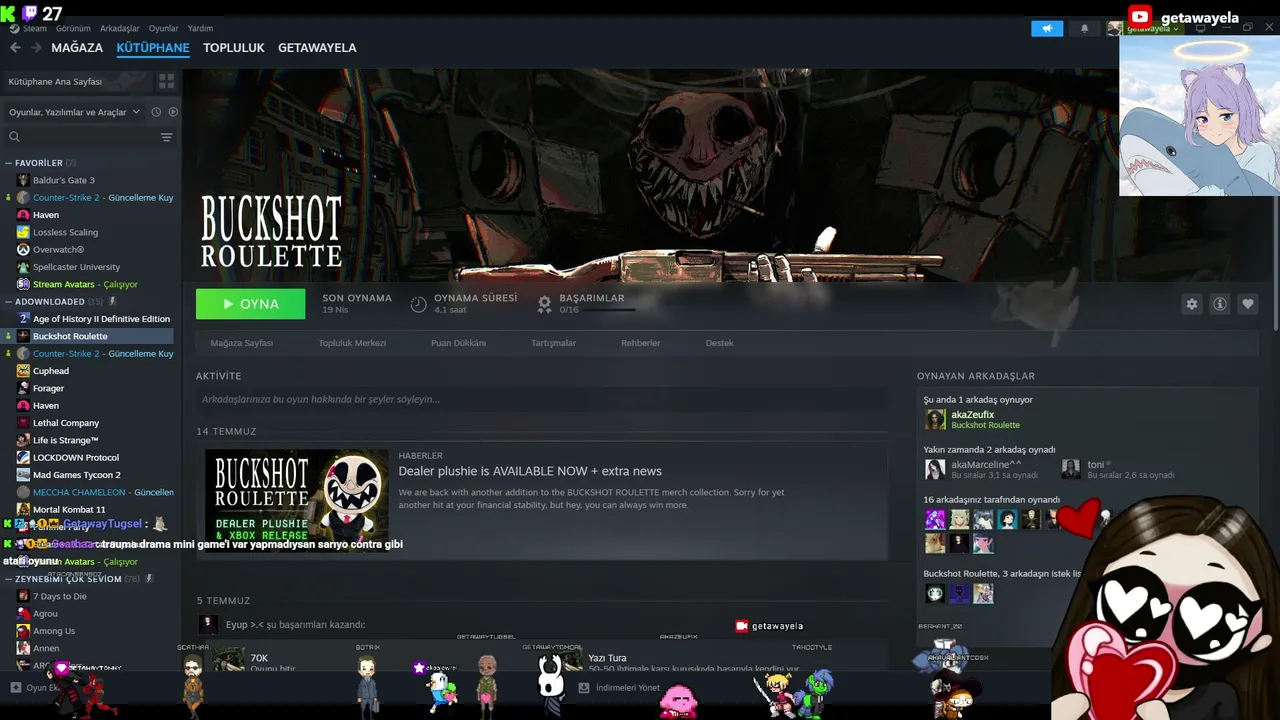Switch library to grid view icon
Screen dimensions: 1280x720
[166, 81]
